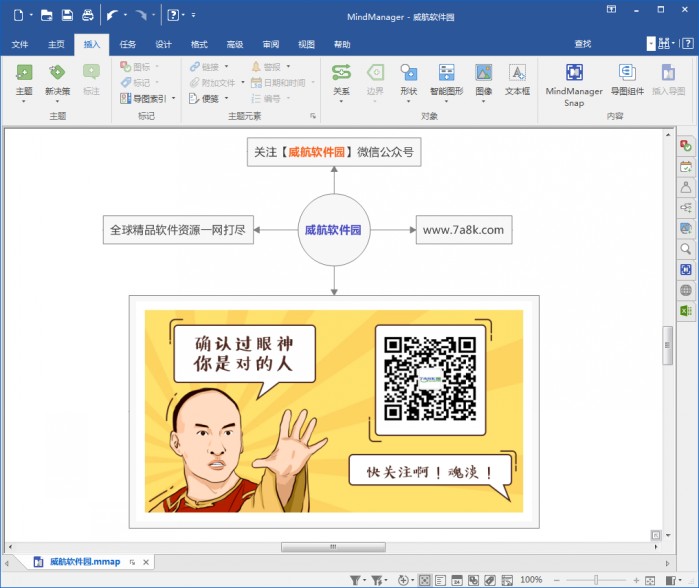Open the 文件 (File) menu

[20, 44]
